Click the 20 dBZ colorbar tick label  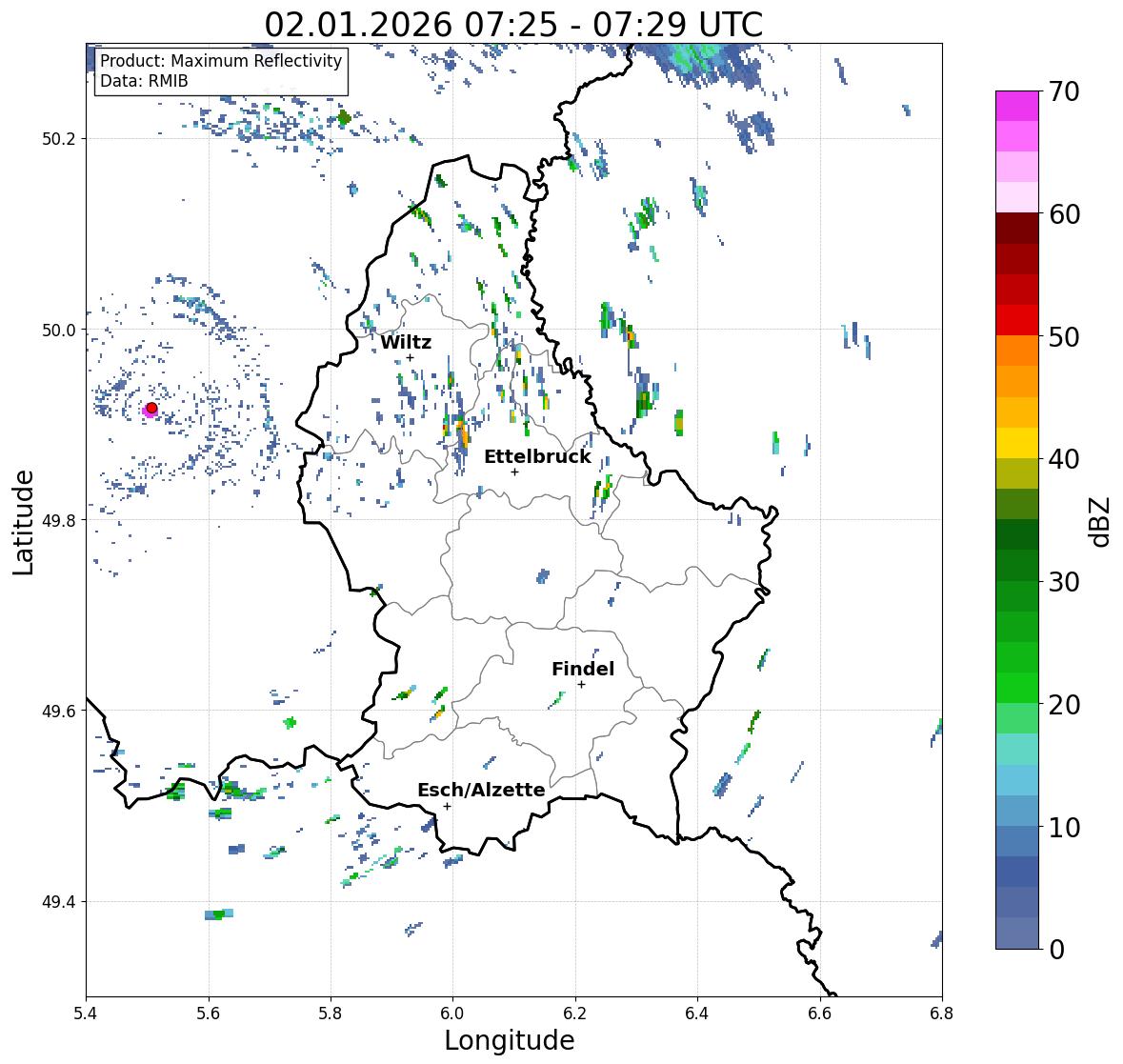tap(1064, 704)
